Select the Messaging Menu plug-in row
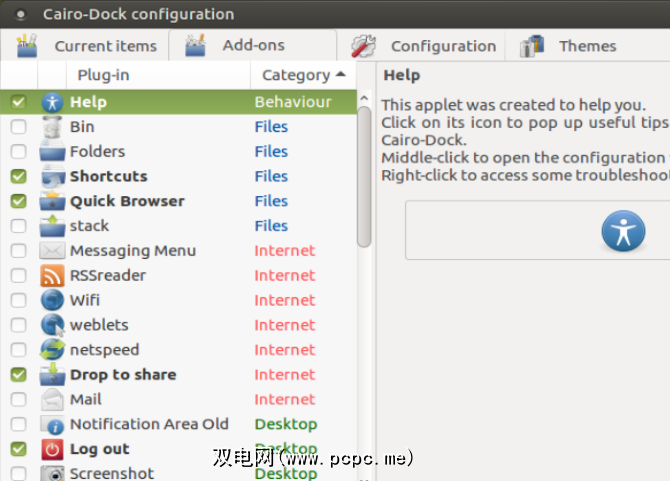 [x=133, y=251]
